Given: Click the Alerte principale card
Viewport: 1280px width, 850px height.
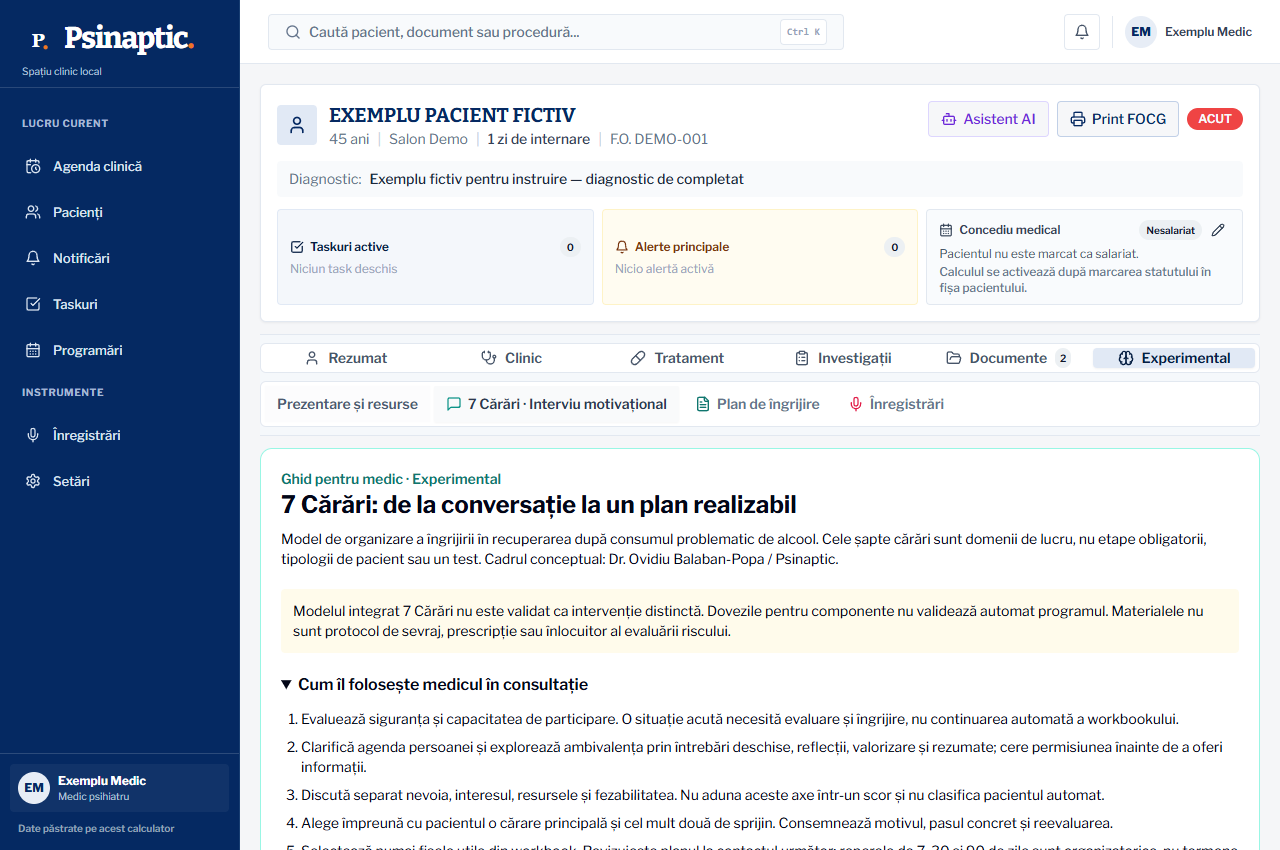Looking at the screenshot, I should coord(760,257).
